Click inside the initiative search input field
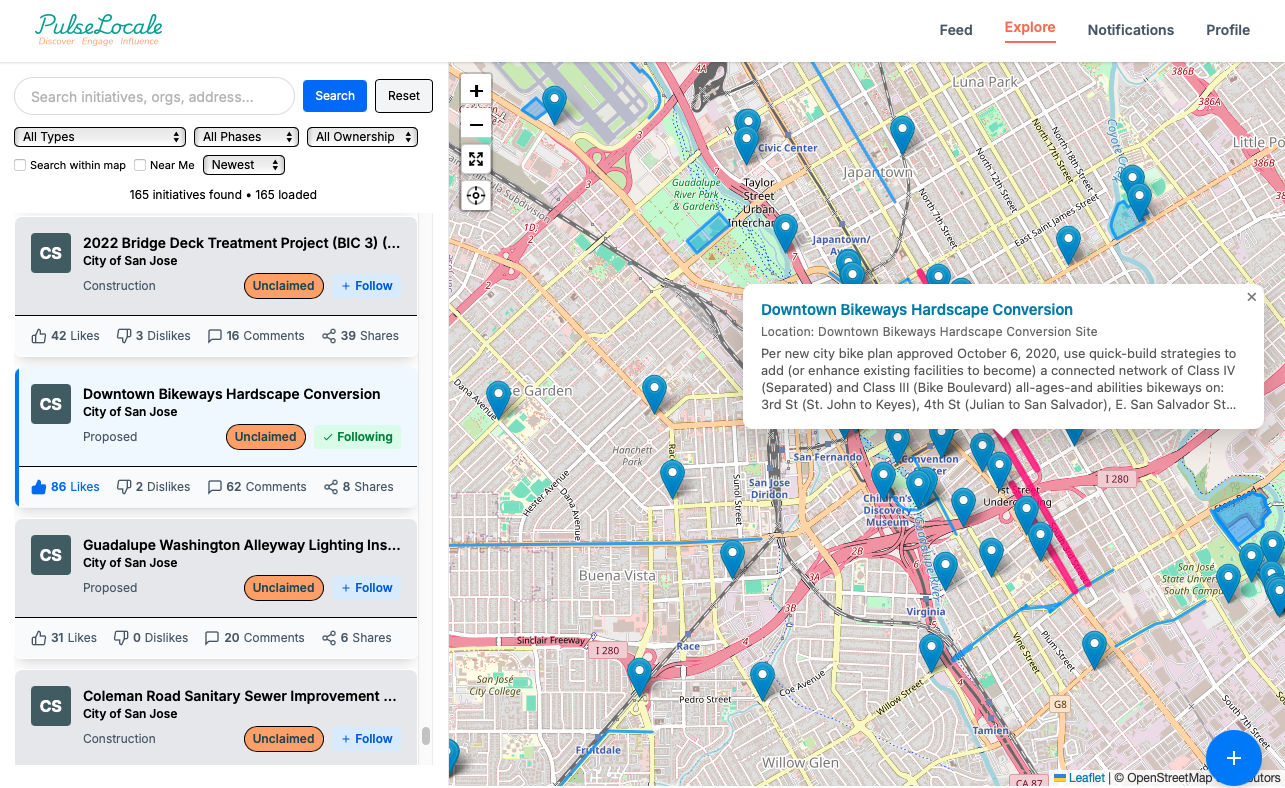Viewport: 1285px width, 788px height. click(x=154, y=96)
